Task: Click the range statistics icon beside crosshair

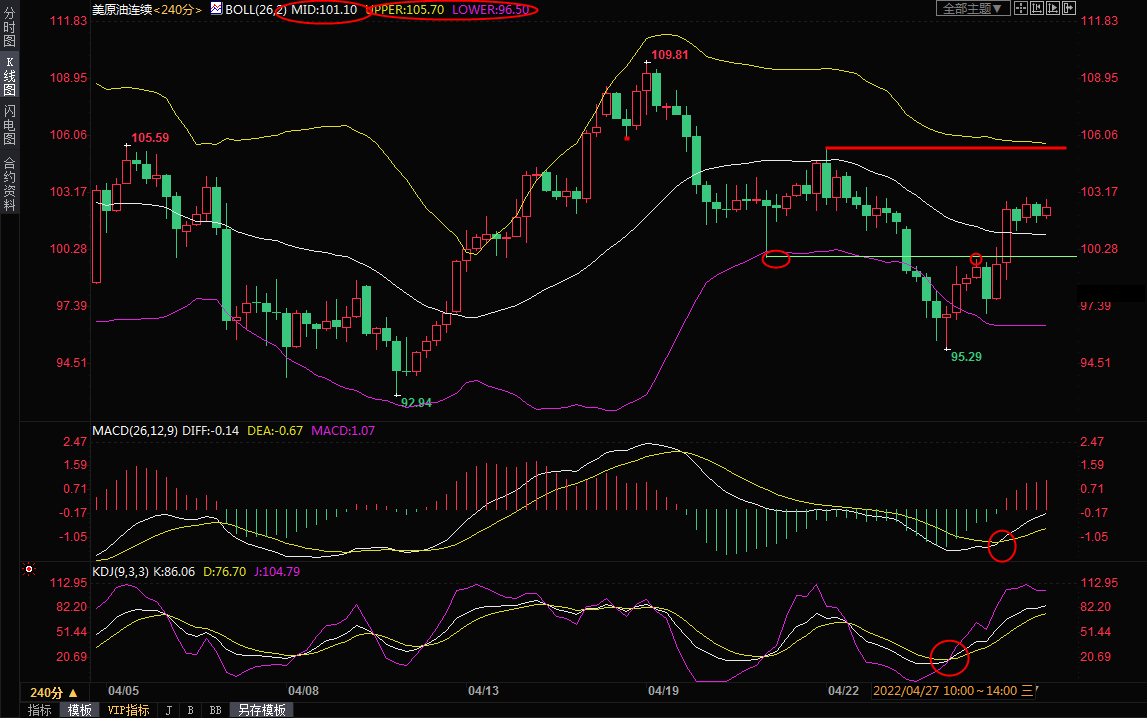Action: [x=1037, y=8]
